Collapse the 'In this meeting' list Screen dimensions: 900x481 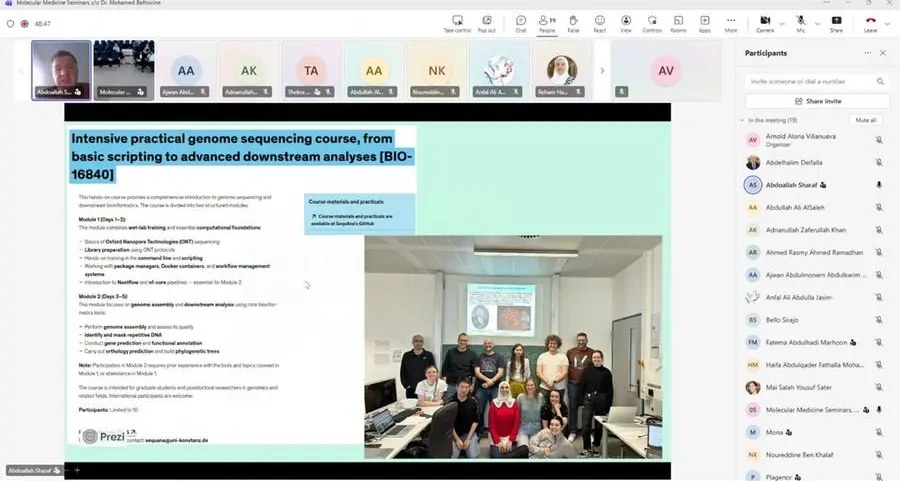742,120
